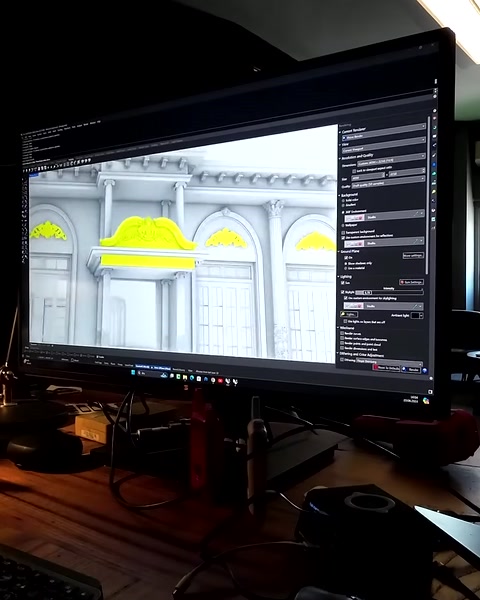Click the blue circle icon in panel tab strip
The image size is (480, 600).
pyautogui.click(x=434, y=165)
